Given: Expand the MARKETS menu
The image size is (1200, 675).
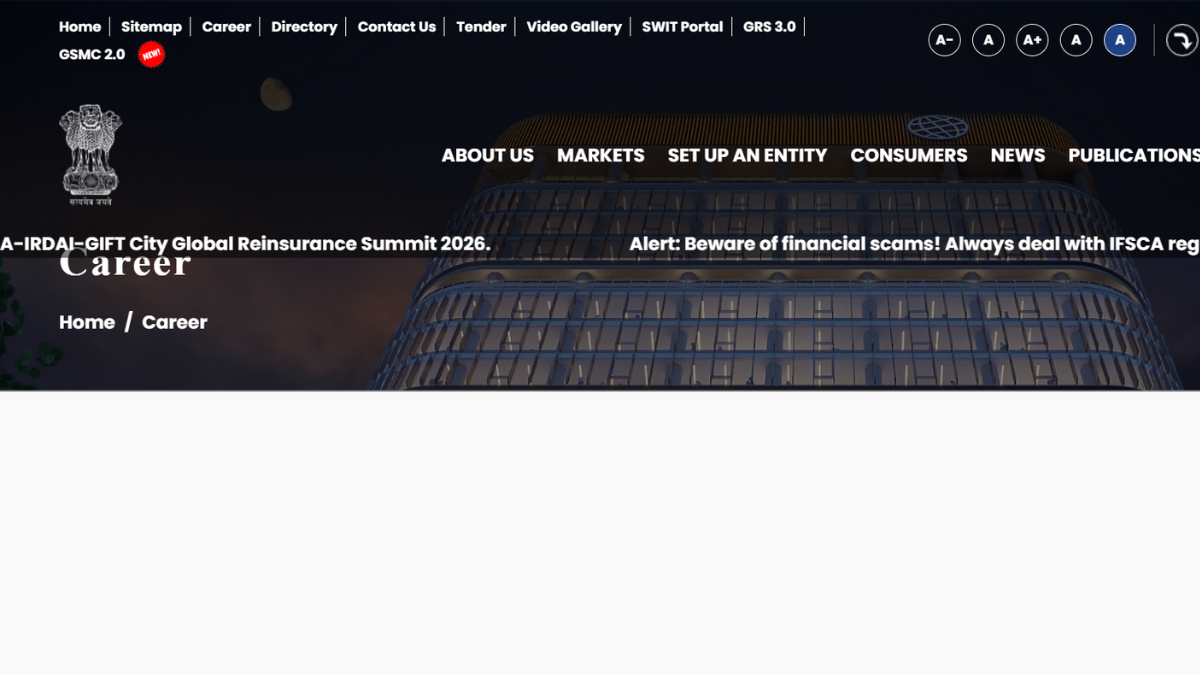Looking at the screenshot, I should (x=600, y=155).
